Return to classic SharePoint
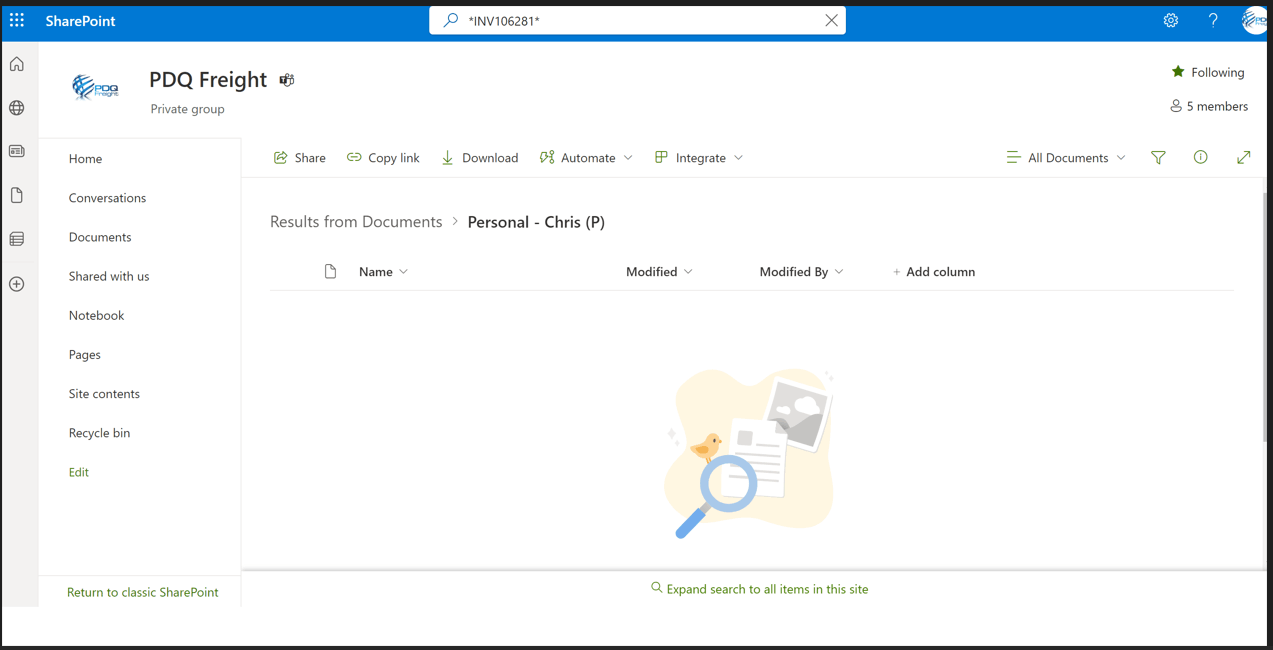The height and width of the screenshot is (650, 1273). tap(142, 592)
